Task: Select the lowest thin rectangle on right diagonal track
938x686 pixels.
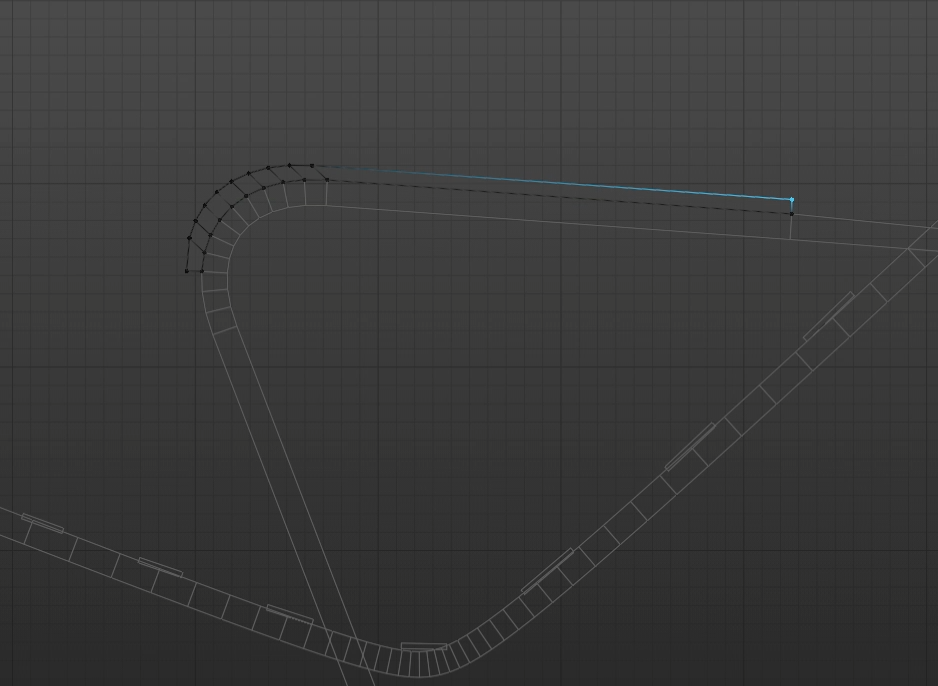Action: tap(547, 570)
